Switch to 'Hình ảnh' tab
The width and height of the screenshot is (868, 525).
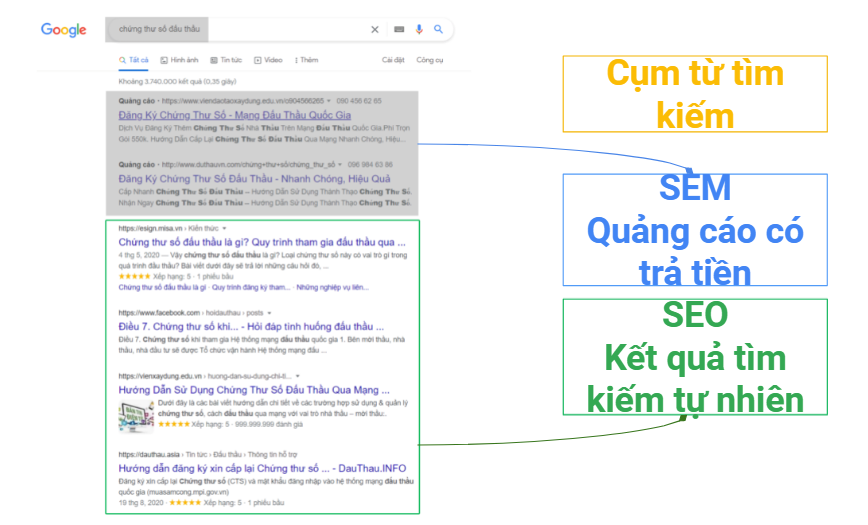(179, 60)
